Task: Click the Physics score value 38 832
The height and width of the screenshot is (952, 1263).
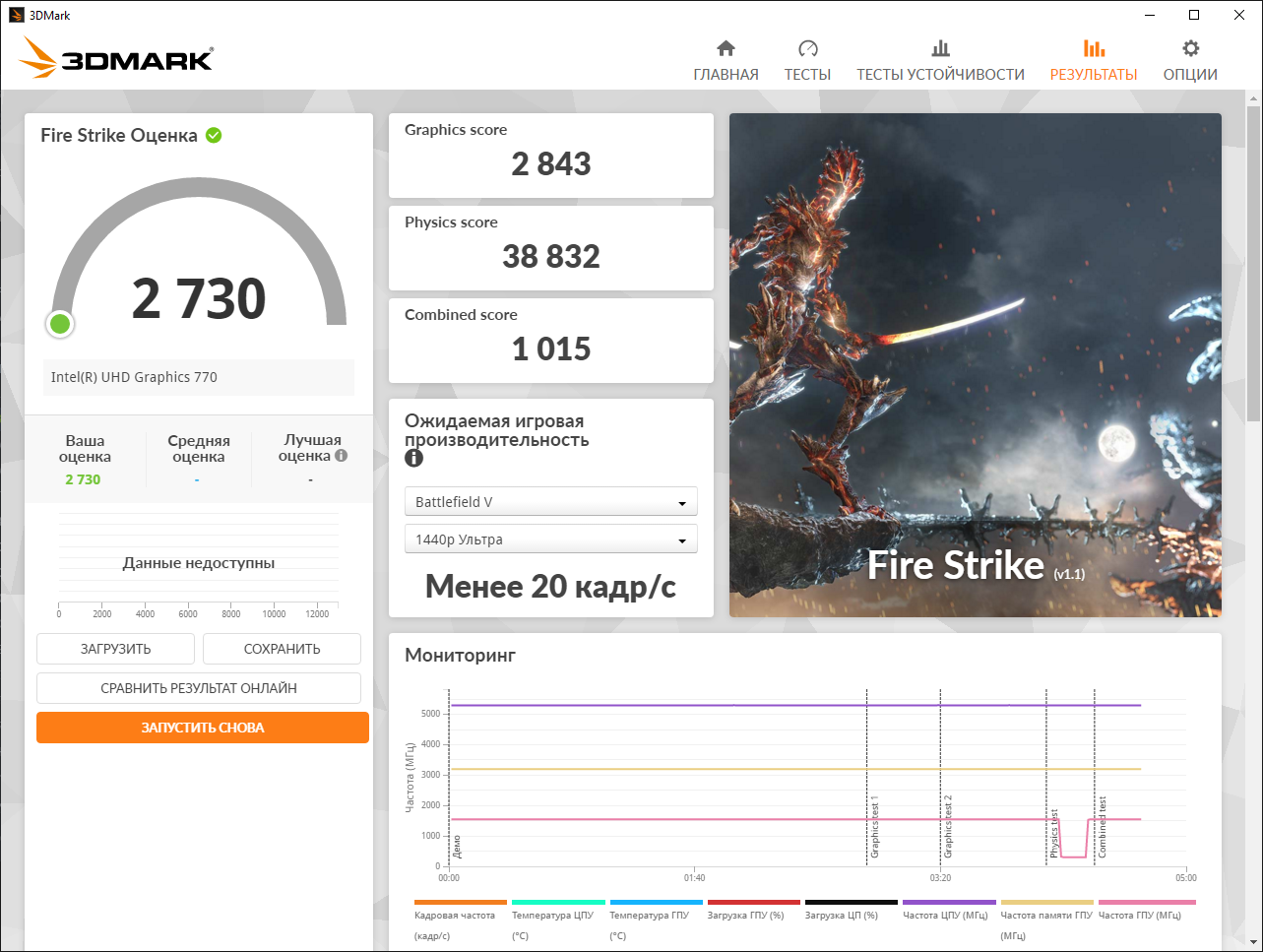Action: [x=551, y=256]
